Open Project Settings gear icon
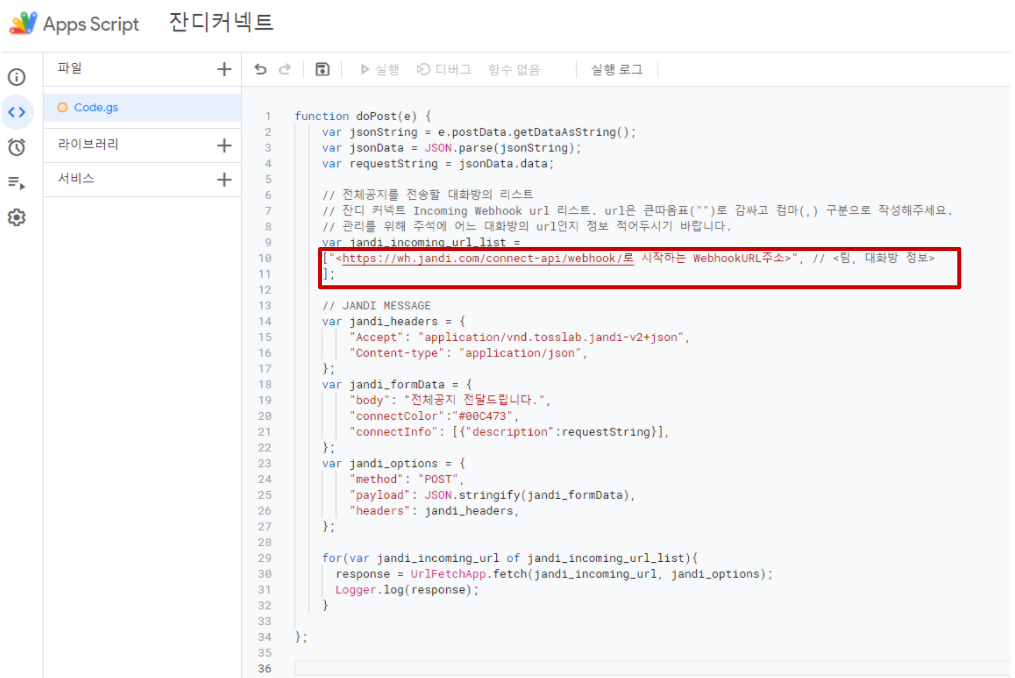The height and width of the screenshot is (678, 1015). click(x=16, y=217)
